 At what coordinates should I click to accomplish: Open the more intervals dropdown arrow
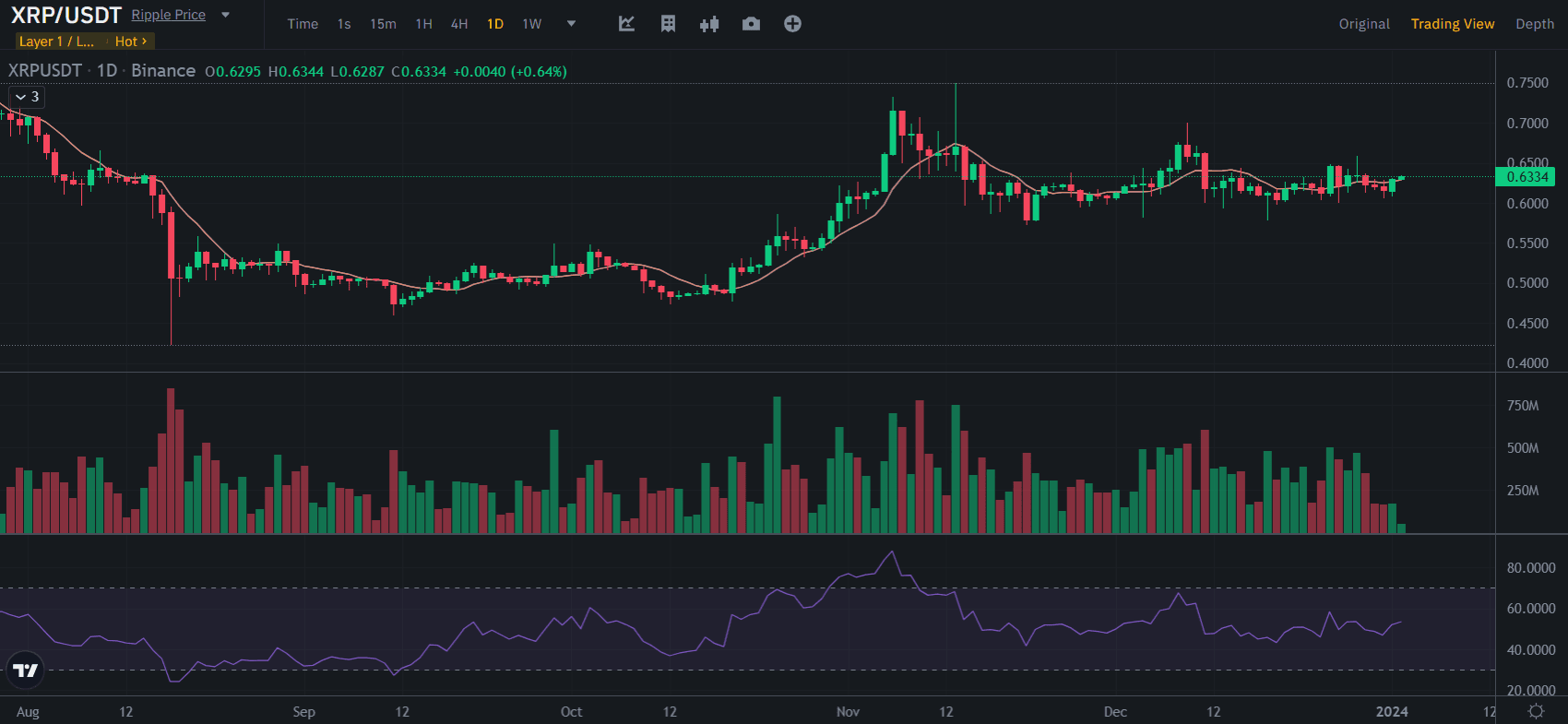point(571,24)
